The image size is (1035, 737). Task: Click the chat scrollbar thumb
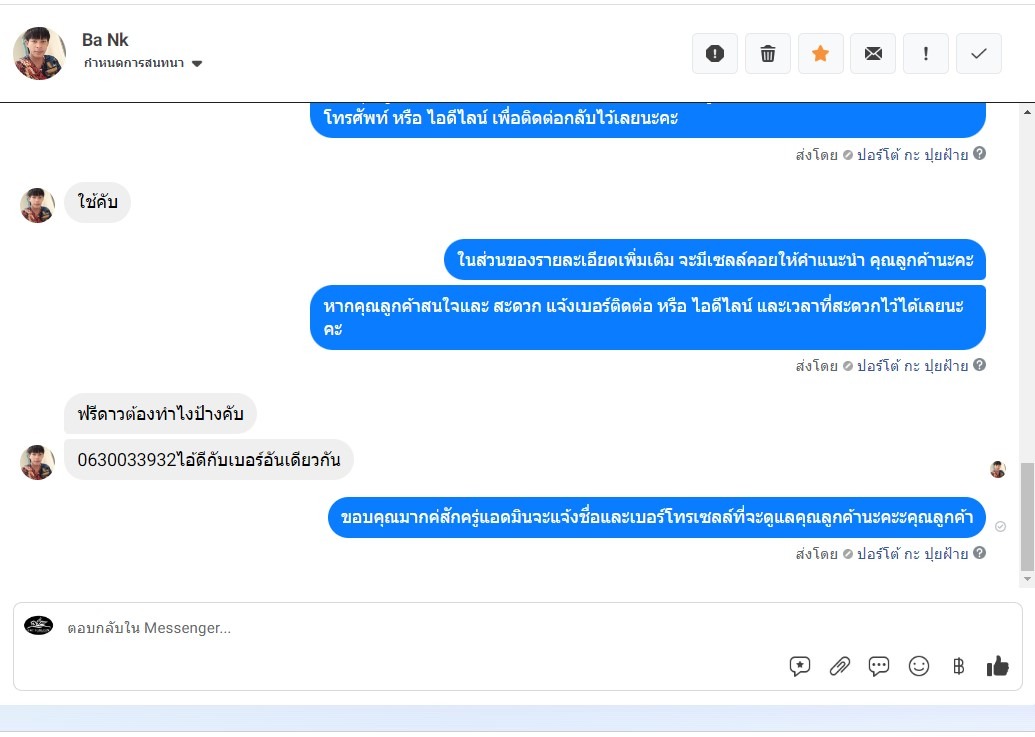tap(1027, 517)
